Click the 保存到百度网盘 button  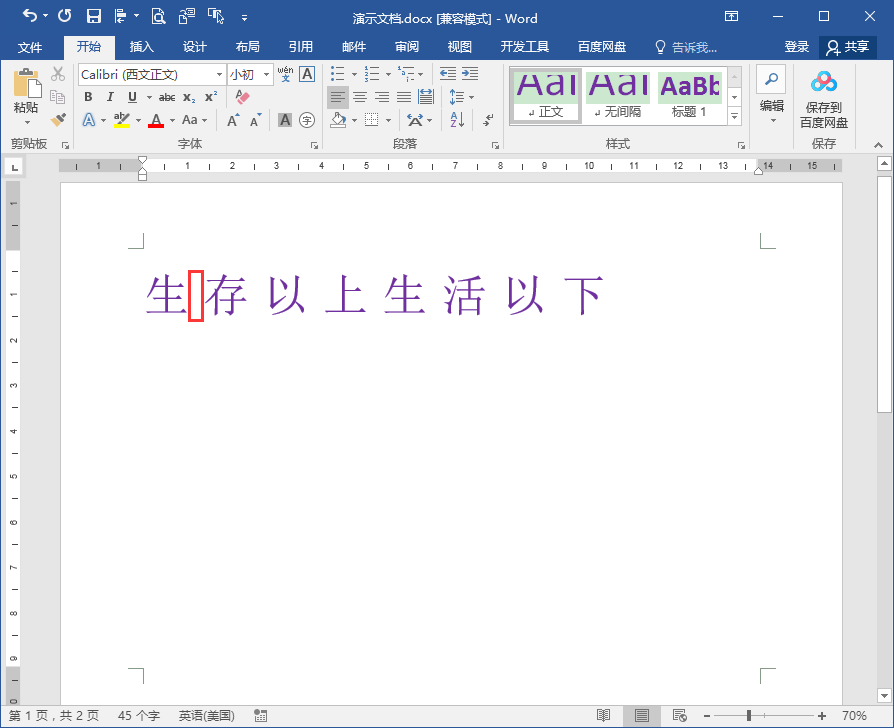(x=823, y=97)
